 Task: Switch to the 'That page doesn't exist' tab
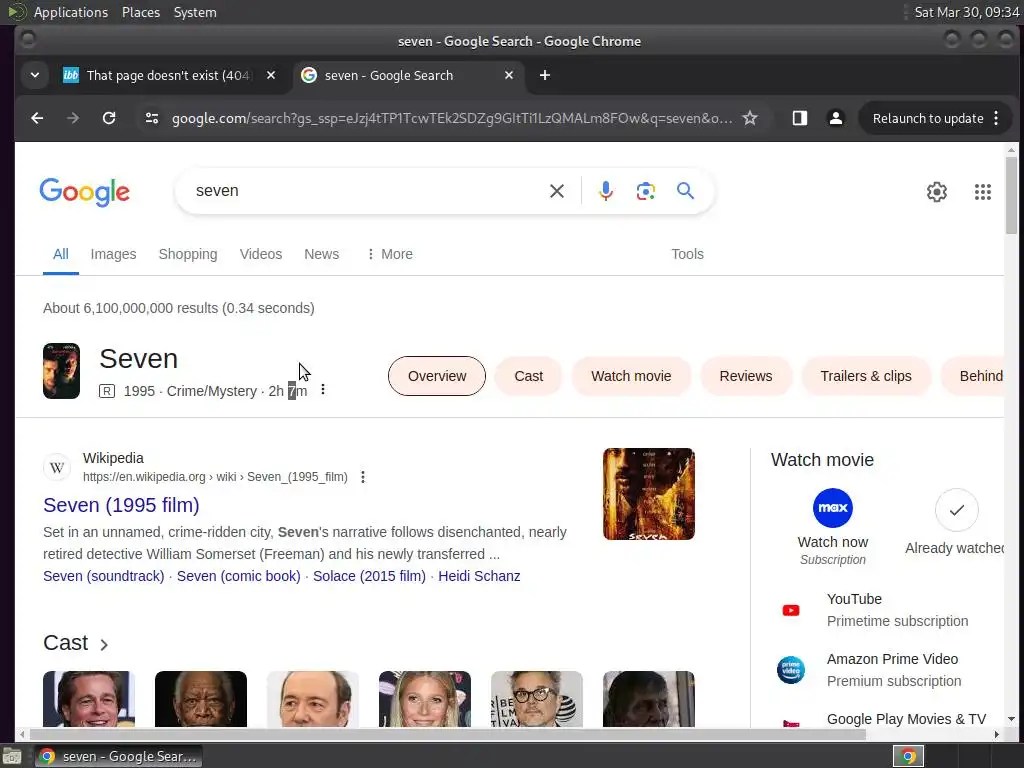click(x=168, y=75)
